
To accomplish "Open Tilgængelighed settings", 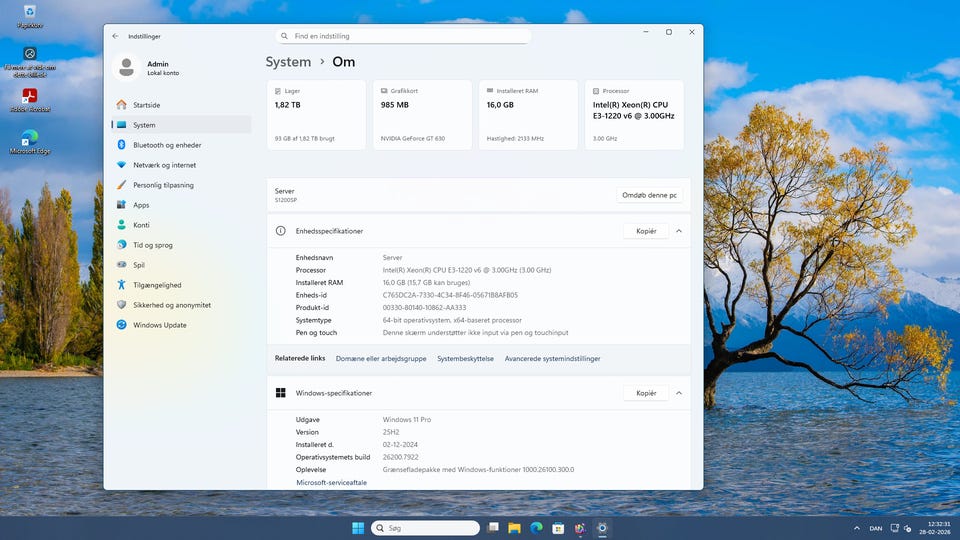I will point(157,285).
